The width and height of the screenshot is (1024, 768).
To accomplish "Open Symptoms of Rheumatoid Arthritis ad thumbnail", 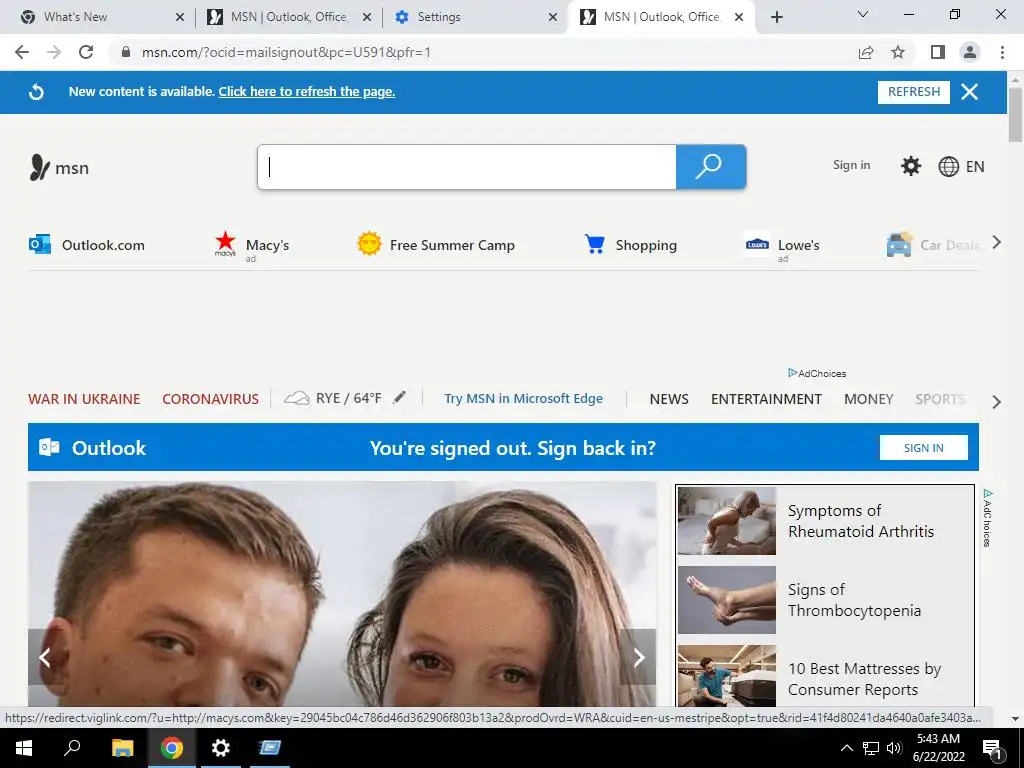I will click(727, 520).
